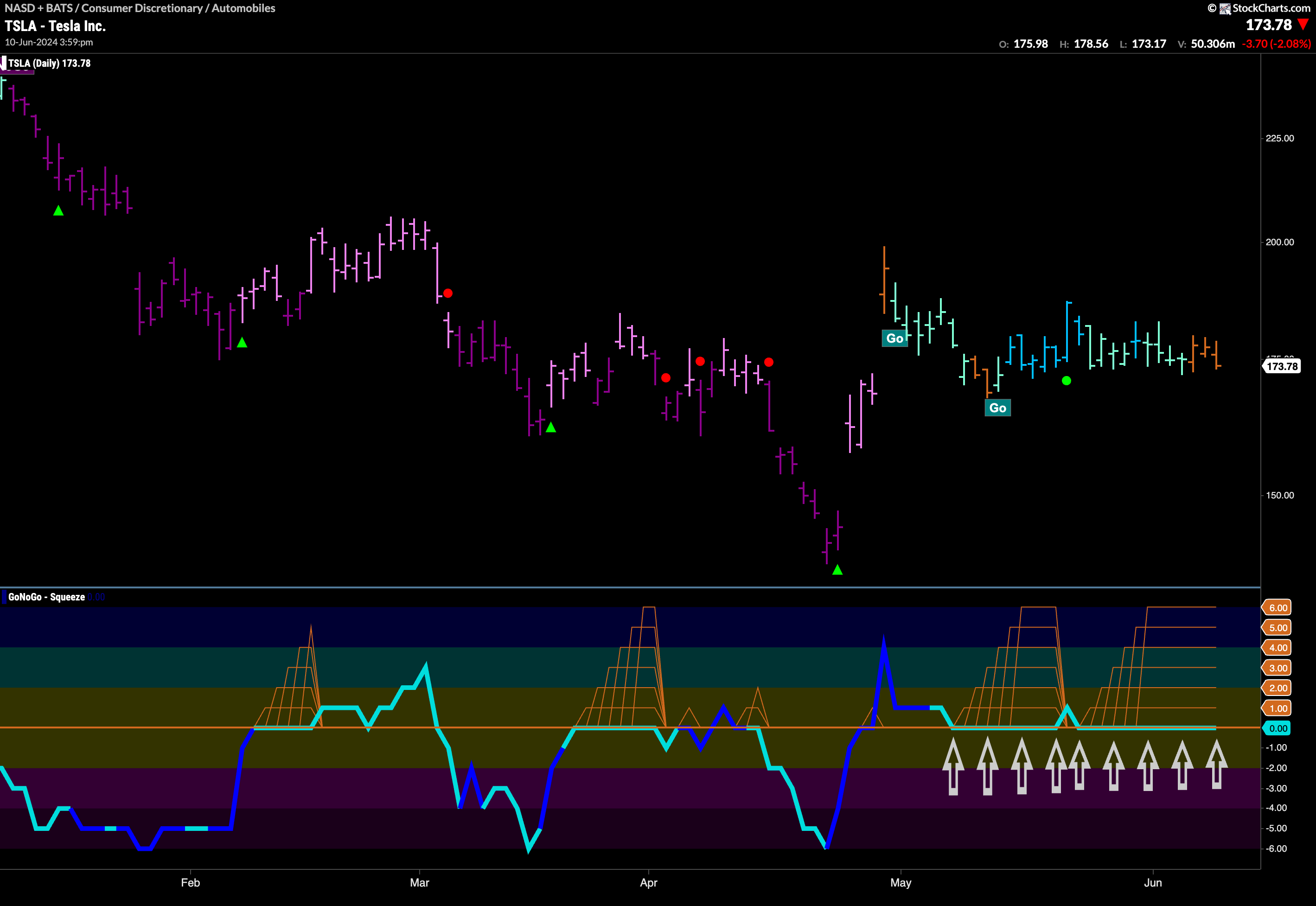Click the orange 4.00 squeeze level tag
This screenshot has width=1316, height=906.
1277,648
